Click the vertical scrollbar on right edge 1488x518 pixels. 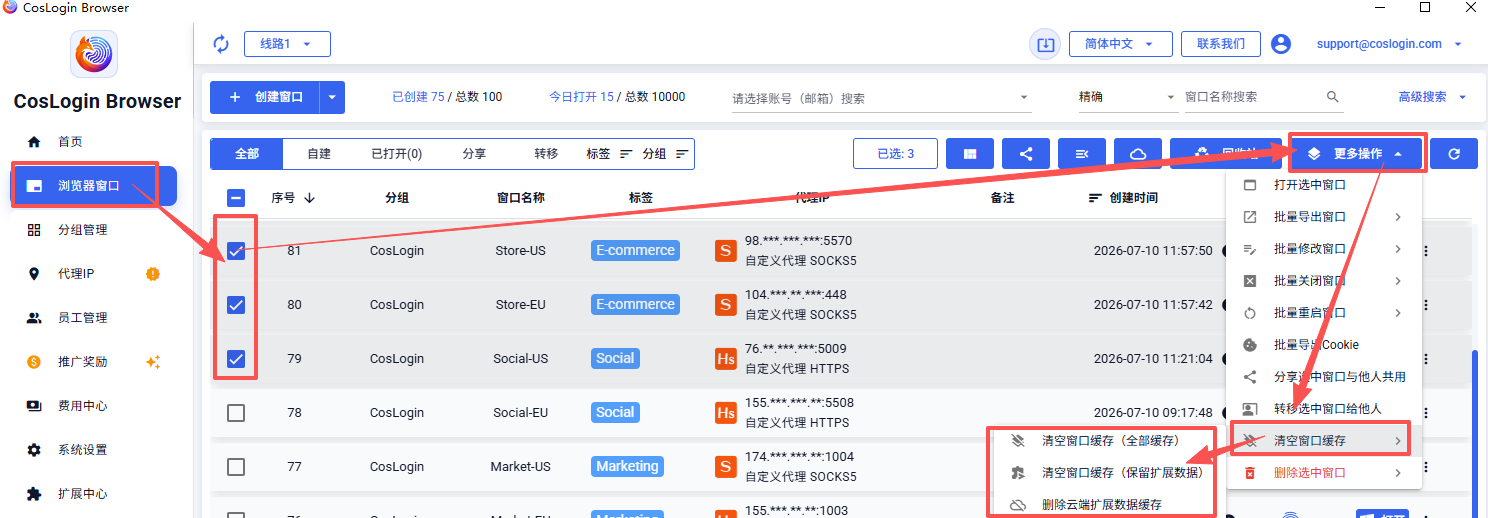[x=1474, y=434]
